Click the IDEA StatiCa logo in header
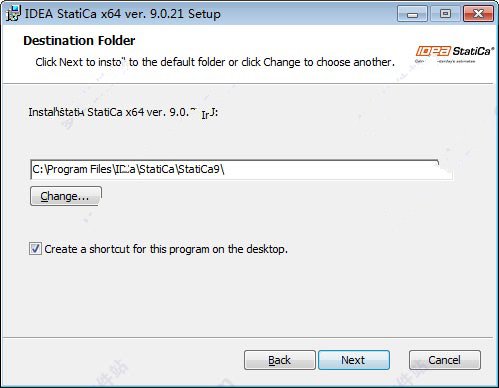 [x=455, y=54]
